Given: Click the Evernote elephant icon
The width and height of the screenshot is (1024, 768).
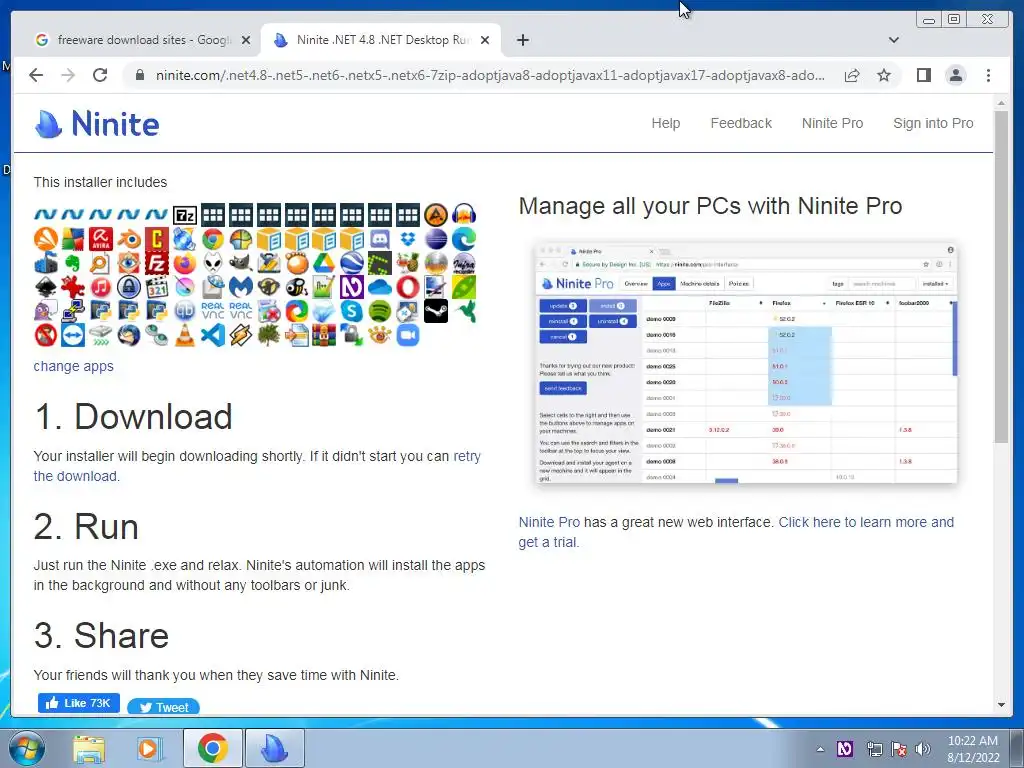Looking at the screenshot, I should [x=73, y=263].
